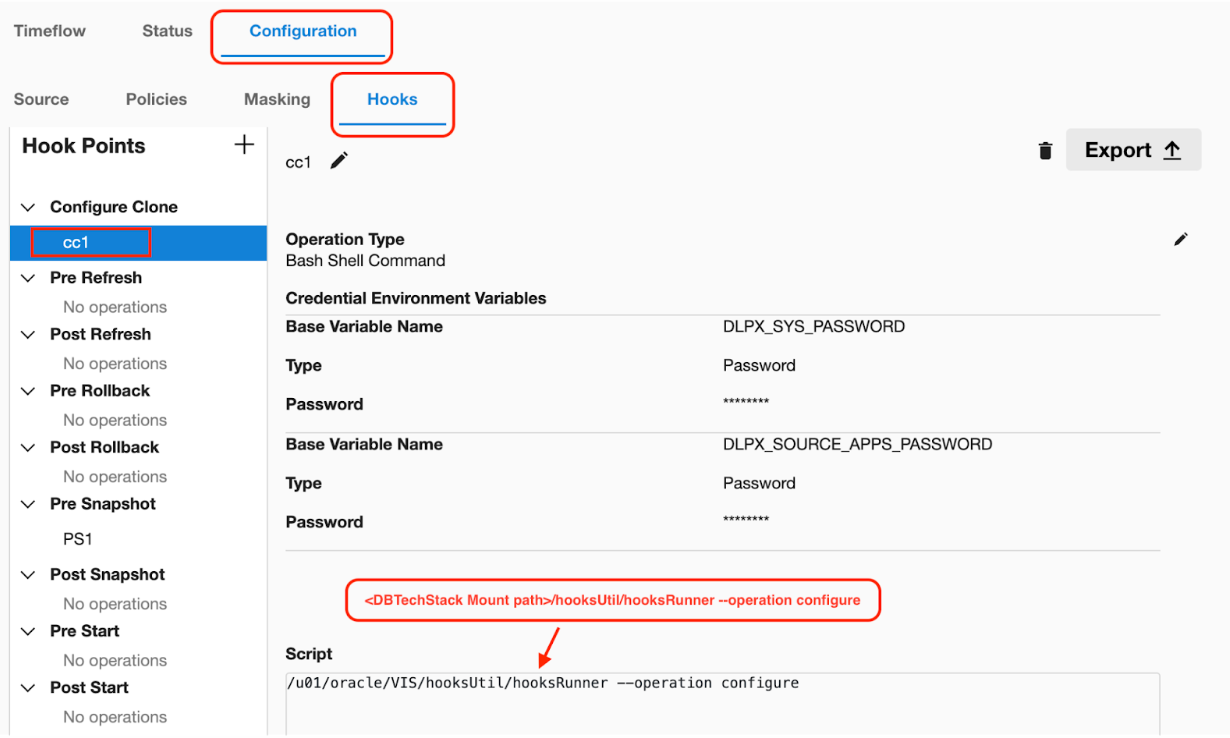Switch to the Masking sub-tab
This screenshot has width=1230, height=738.
coord(277,99)
